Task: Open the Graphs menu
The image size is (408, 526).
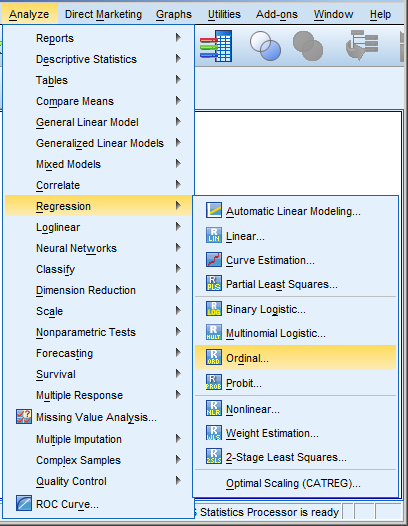Action: (174, 14)
